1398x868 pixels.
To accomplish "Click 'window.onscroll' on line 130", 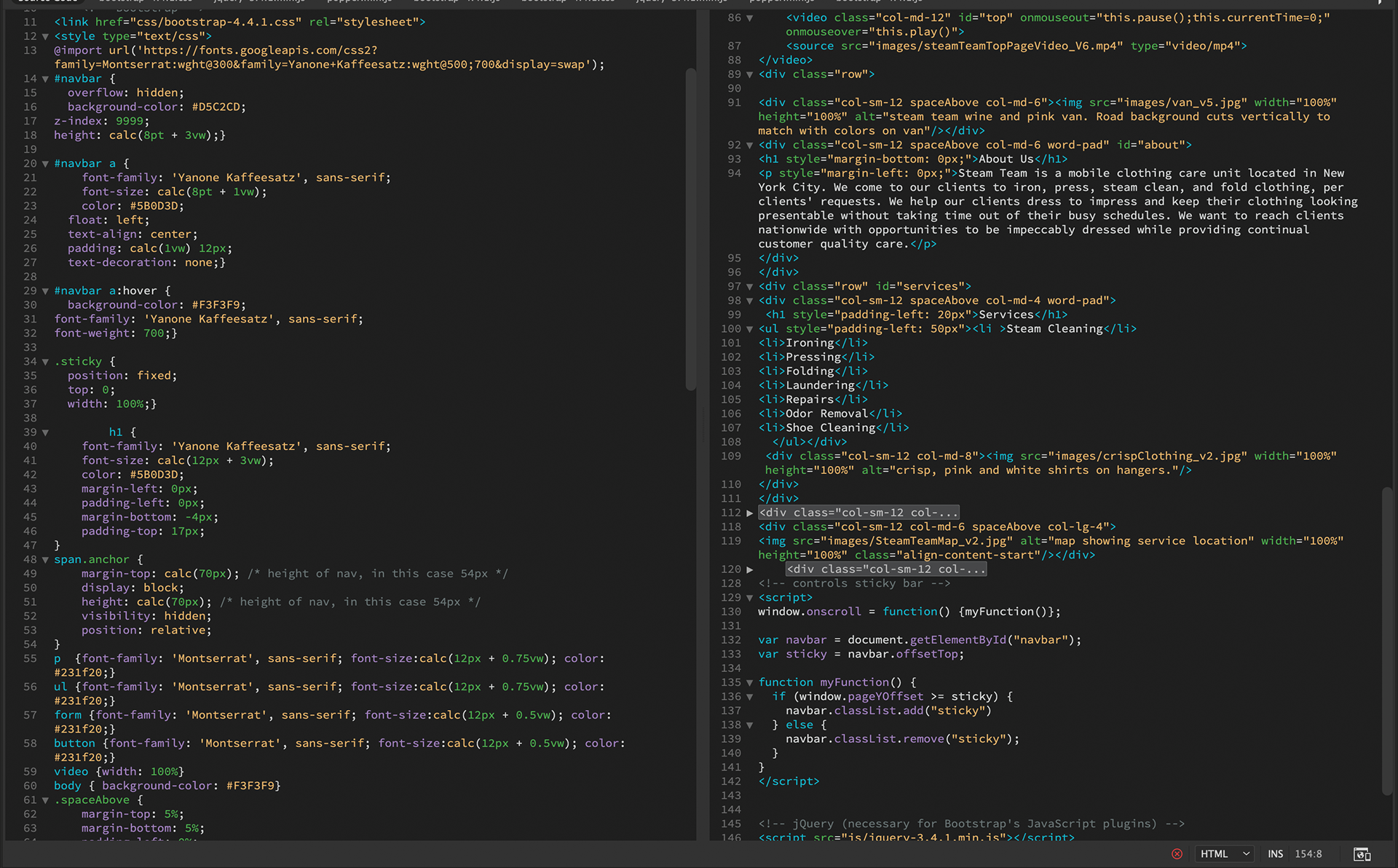I will (810, 612).
